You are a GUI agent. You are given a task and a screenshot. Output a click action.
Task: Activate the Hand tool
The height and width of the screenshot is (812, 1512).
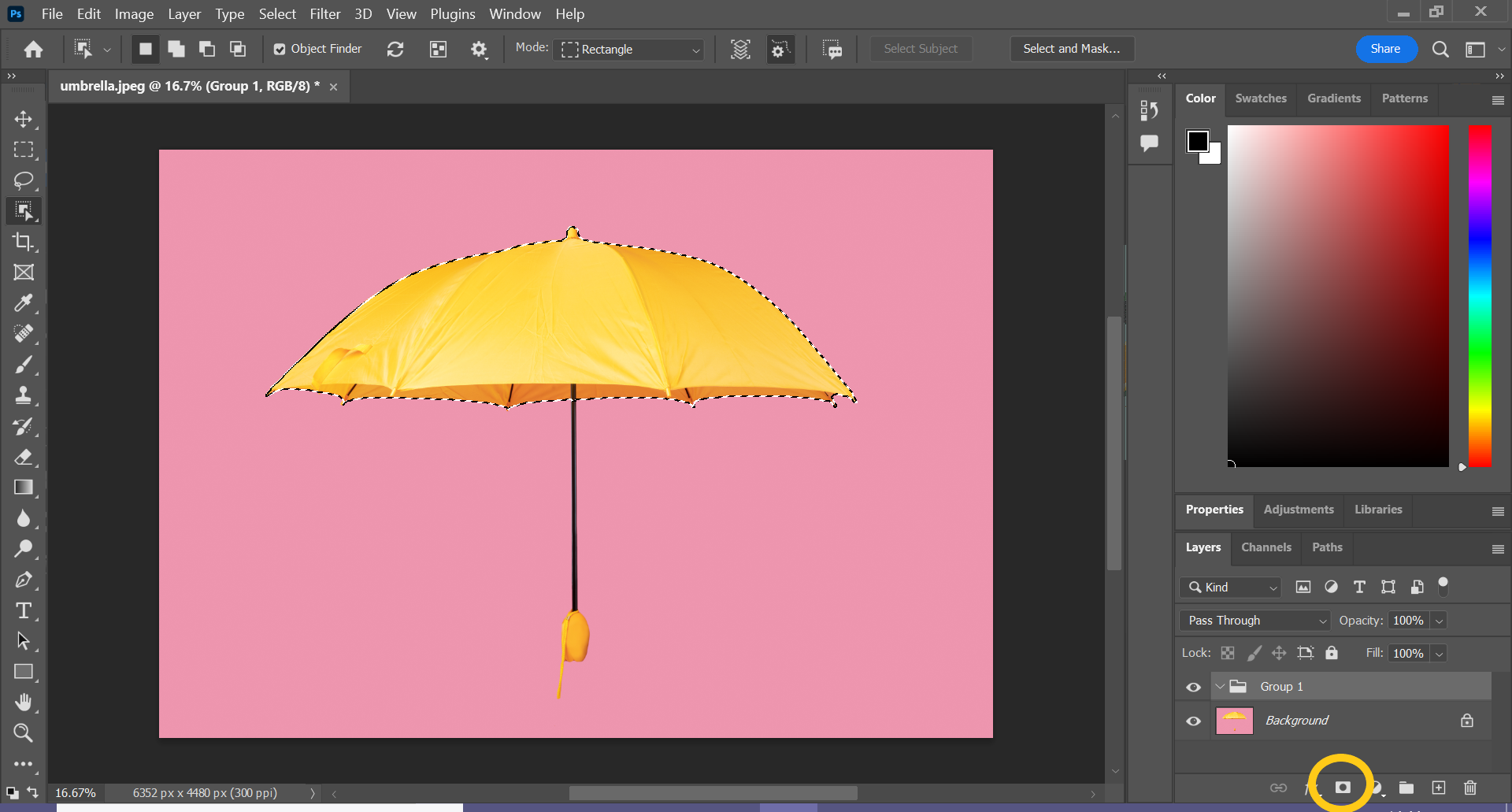24,702
